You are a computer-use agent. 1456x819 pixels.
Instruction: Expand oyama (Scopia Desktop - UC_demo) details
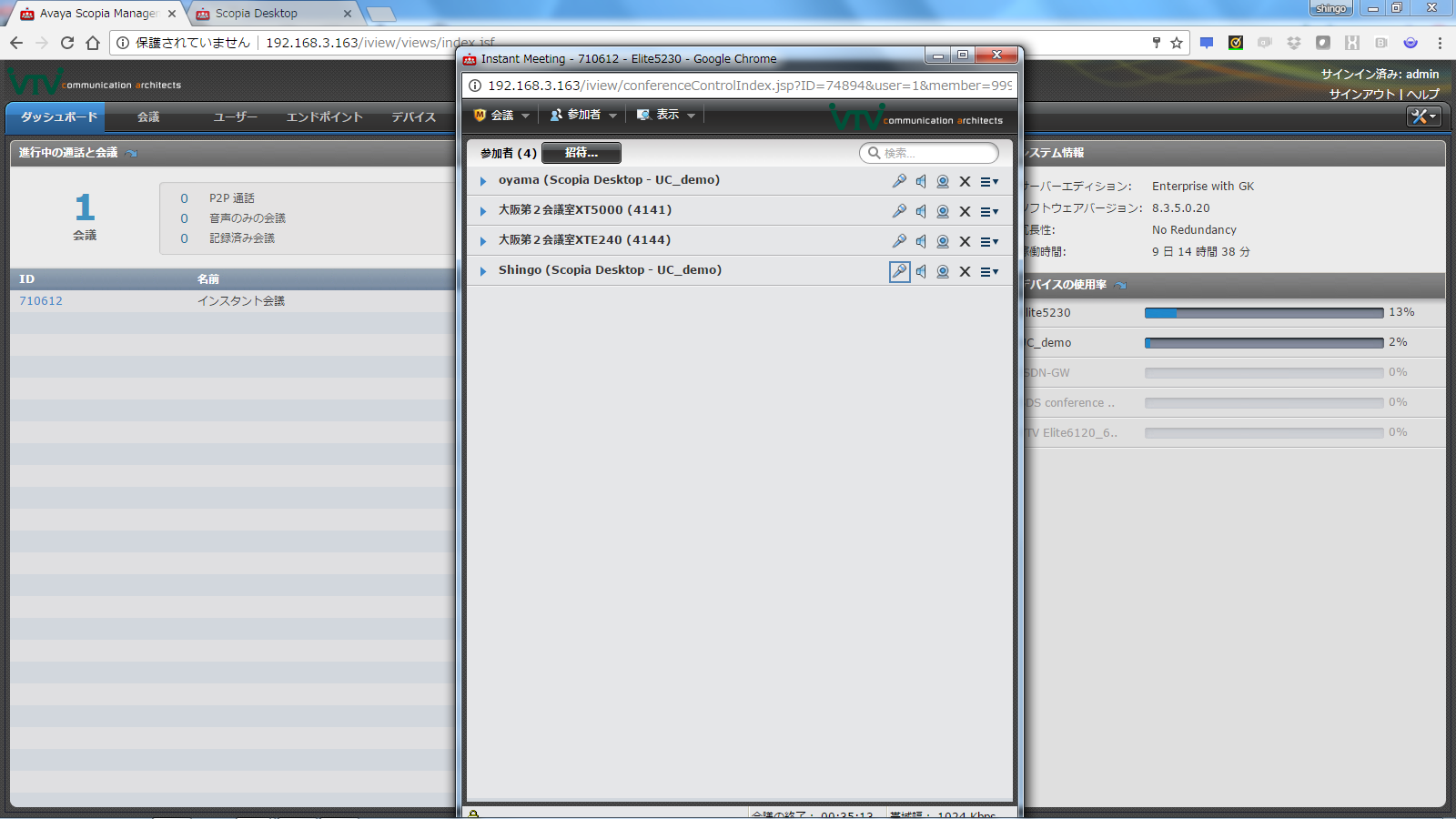[483, 181]
